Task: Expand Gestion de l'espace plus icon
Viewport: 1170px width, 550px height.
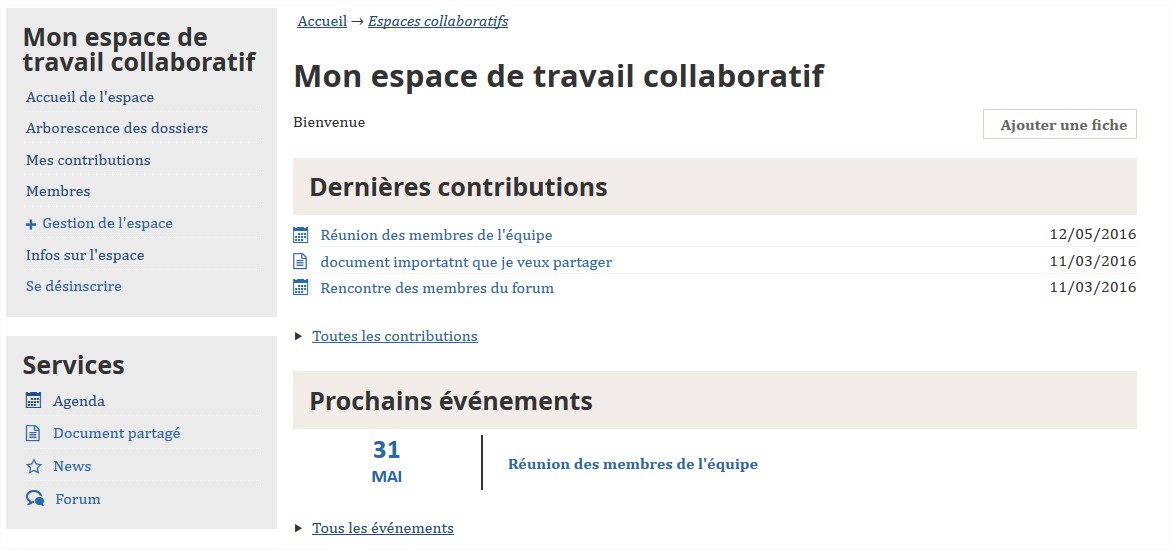Action: tap(31, 224)
